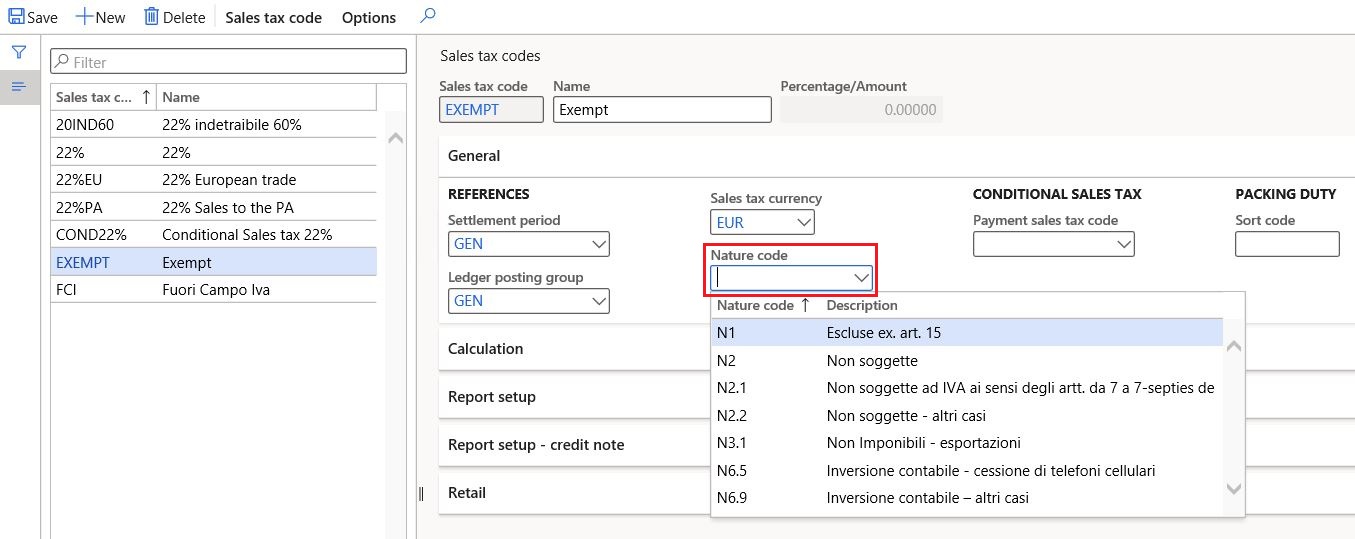Click the New plus icon
Image resolution: width=1355 pixels, height=539 pixels.
[84, 17]
